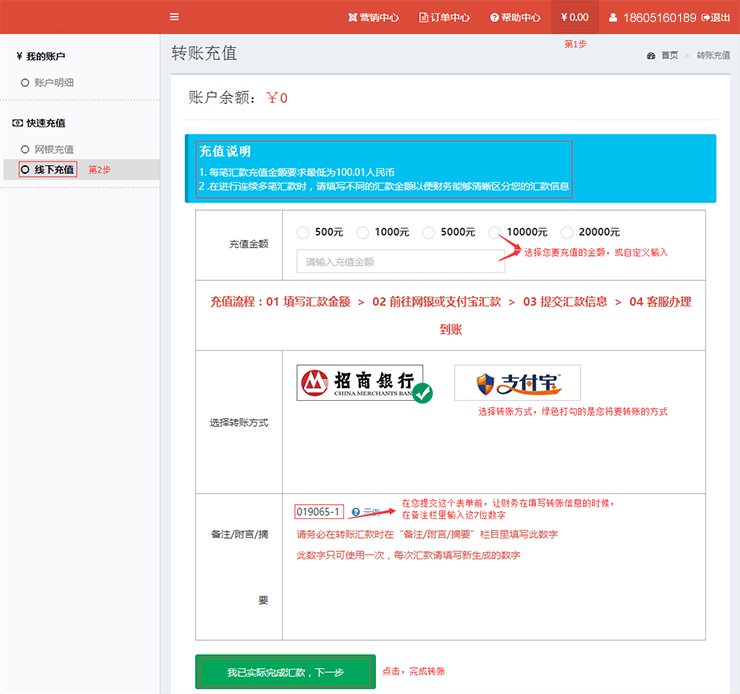Select 支付宝 Alipay as transfer method
The image size is (740, 694).
click(x=517, y=383)
